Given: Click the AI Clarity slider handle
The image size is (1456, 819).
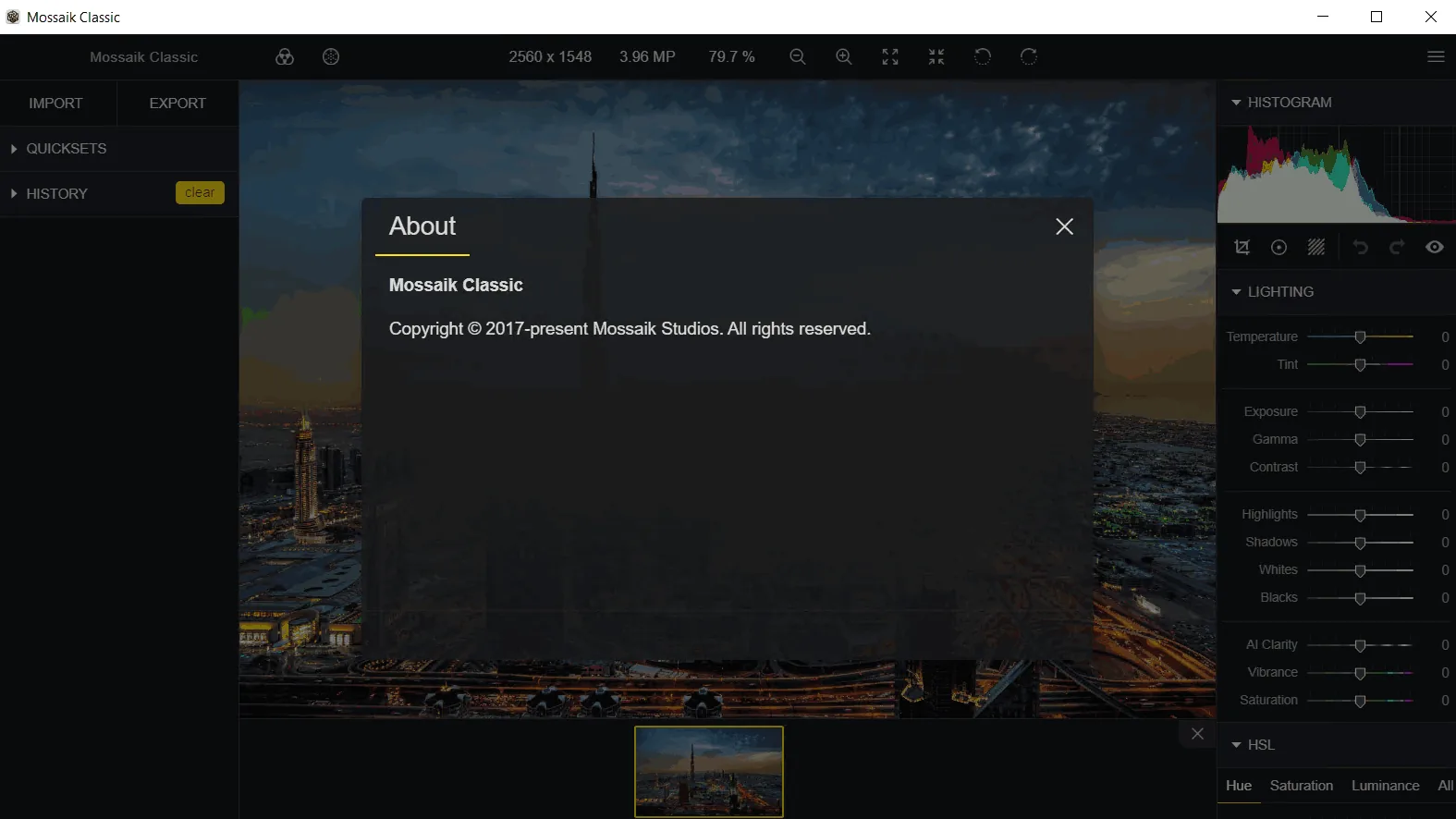Looking at the screenshot, I should pyautogui.click(x=1360, y=645).
